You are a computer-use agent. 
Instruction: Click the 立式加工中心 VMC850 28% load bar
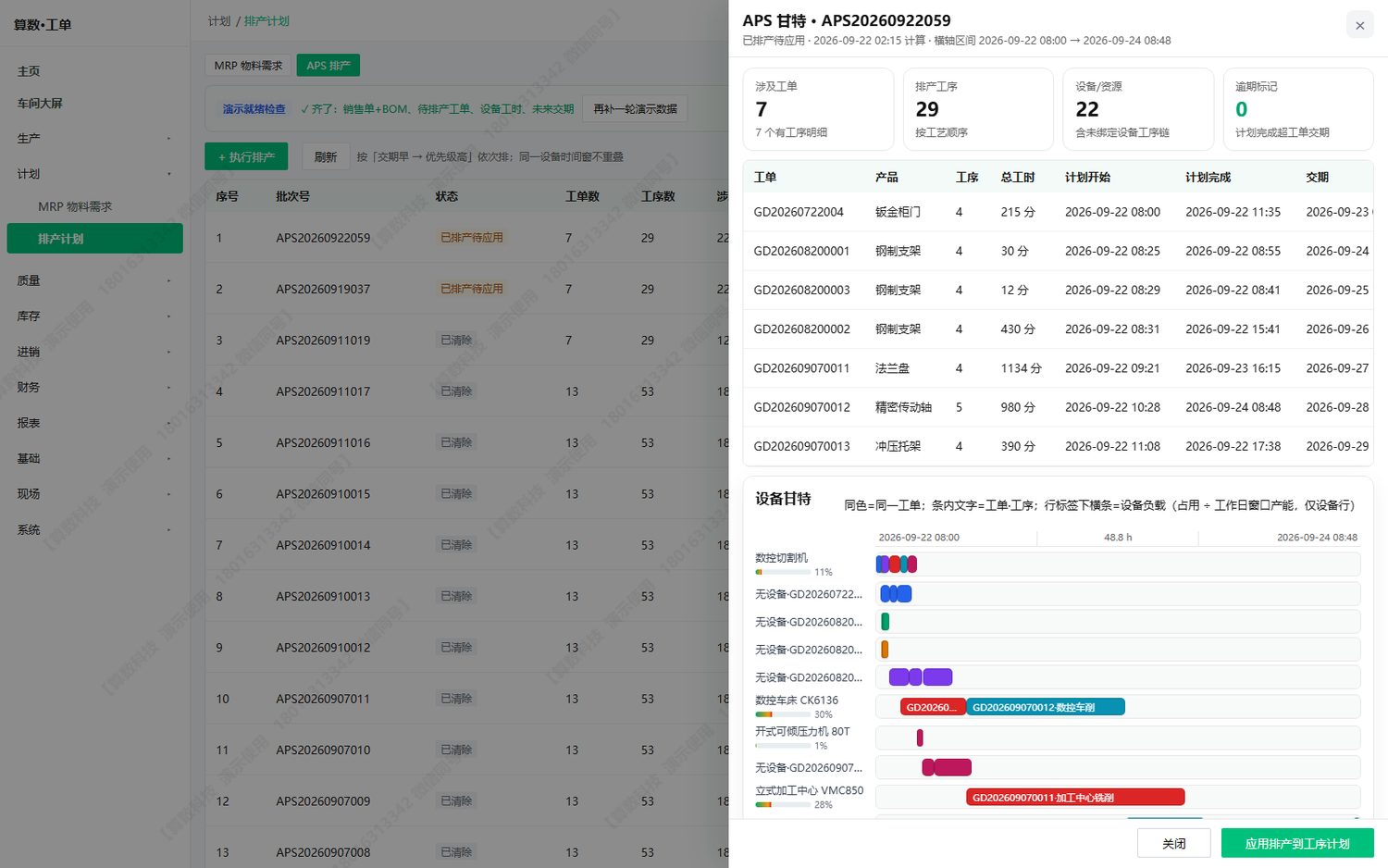[784, 805]
